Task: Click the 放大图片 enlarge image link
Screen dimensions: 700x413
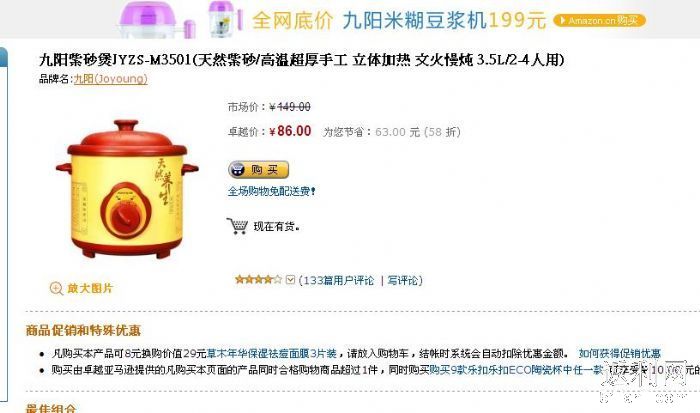Action: pyautogui.click(x=90, y=288)
